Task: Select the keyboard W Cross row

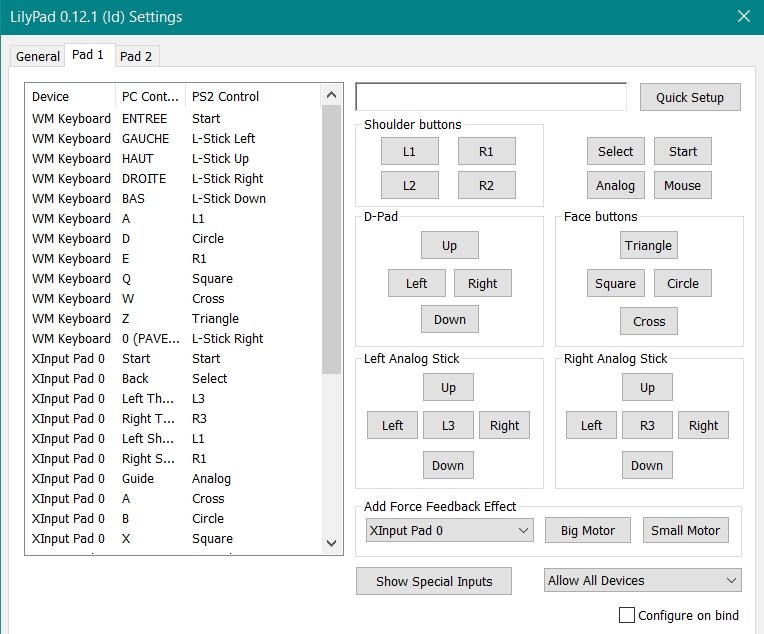Action: coord(174,298)
